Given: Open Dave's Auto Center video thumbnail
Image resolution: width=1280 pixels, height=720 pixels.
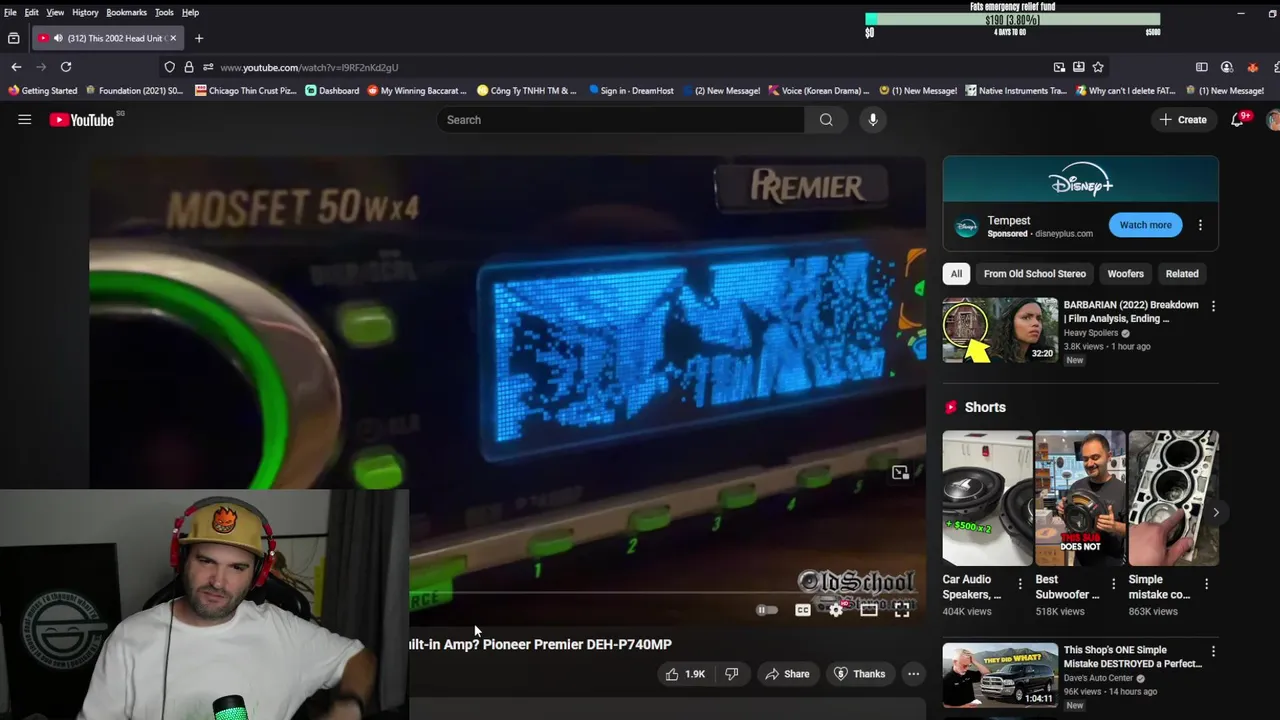Looking at the screenshot, I should [x=1000, y=675].
